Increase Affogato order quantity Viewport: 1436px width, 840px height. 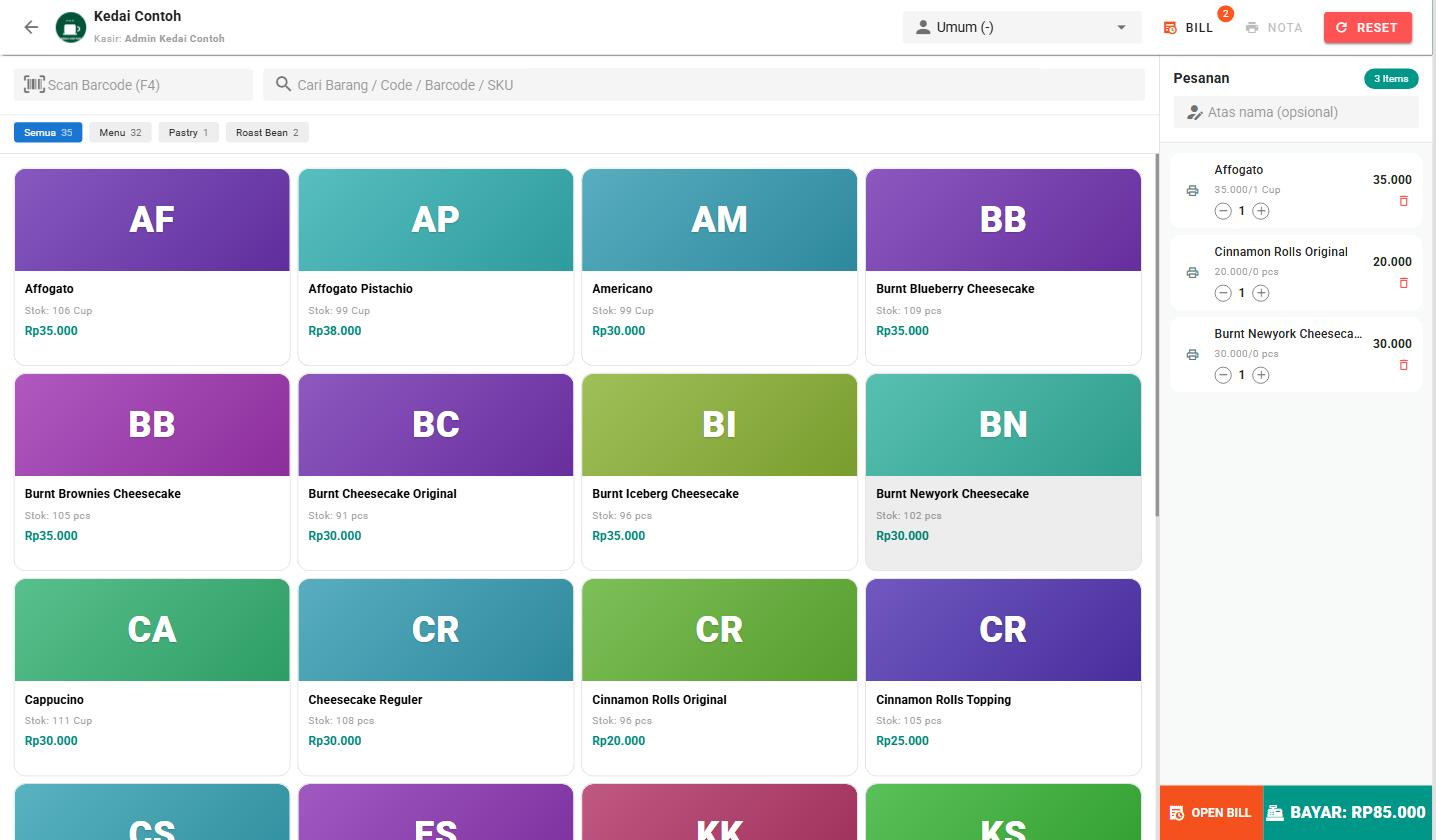point(1261,211)
